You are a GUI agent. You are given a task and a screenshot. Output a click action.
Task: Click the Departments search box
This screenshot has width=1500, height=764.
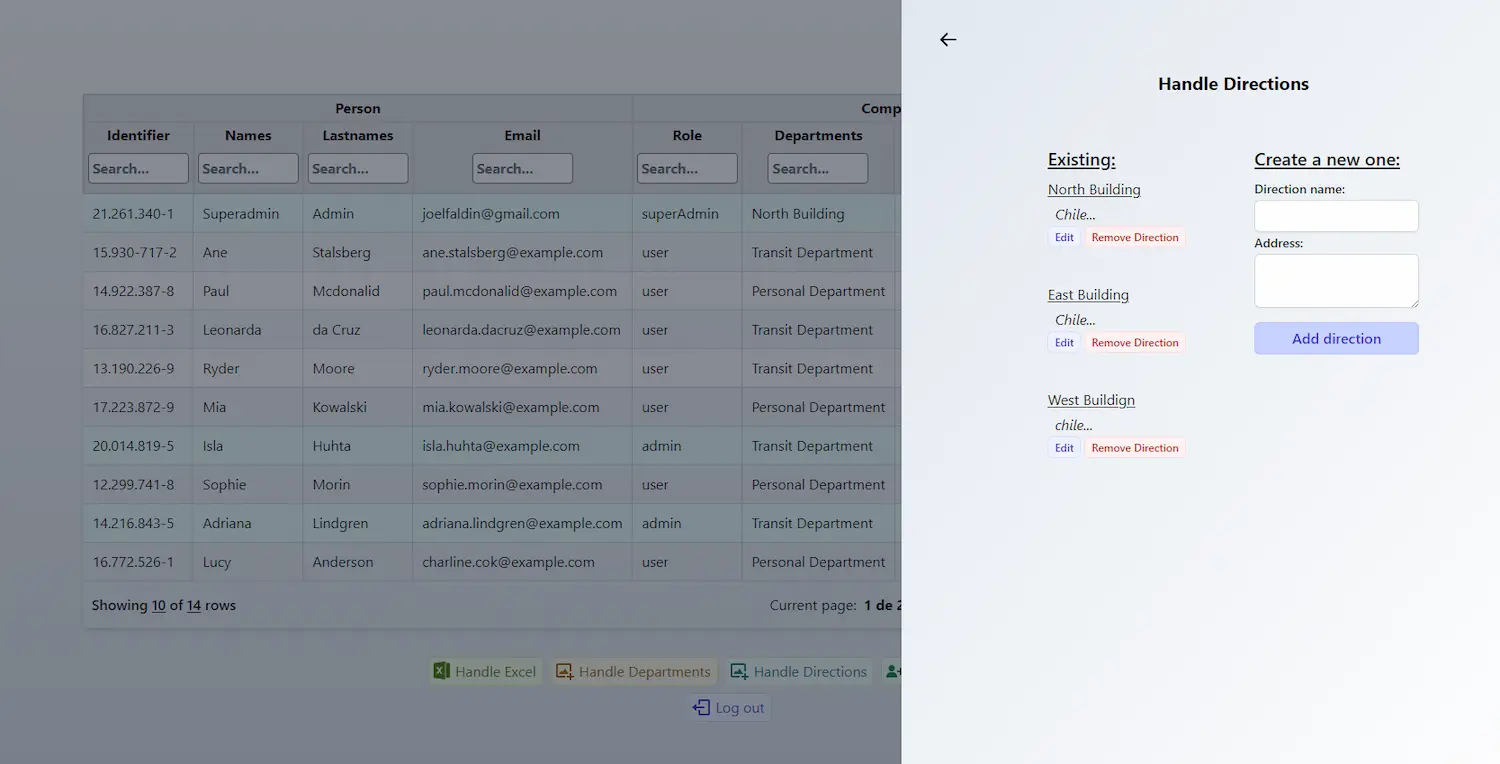point(817,168)
